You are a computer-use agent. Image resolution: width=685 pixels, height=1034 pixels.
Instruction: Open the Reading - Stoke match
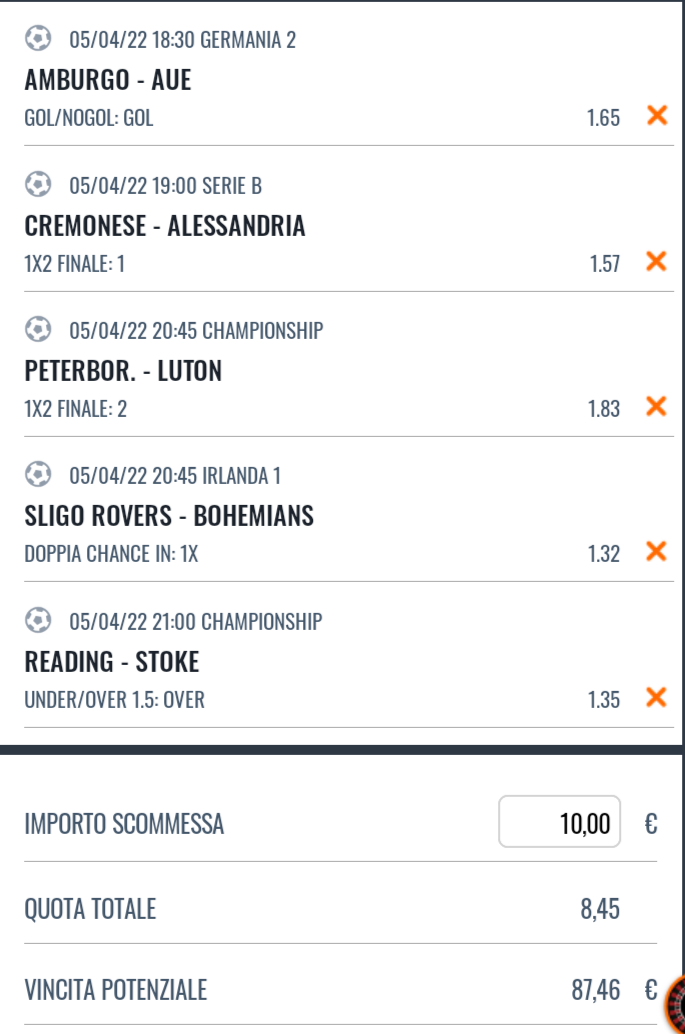click(112, 661)
